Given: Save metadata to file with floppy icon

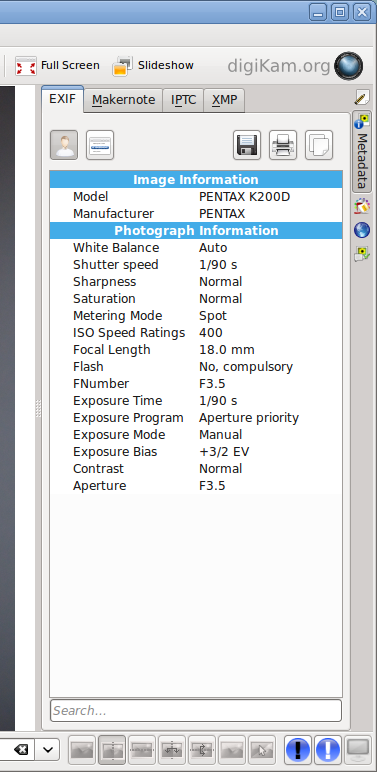Looking at the screenshot, I should pyautogui.click(x=247, y=145).
